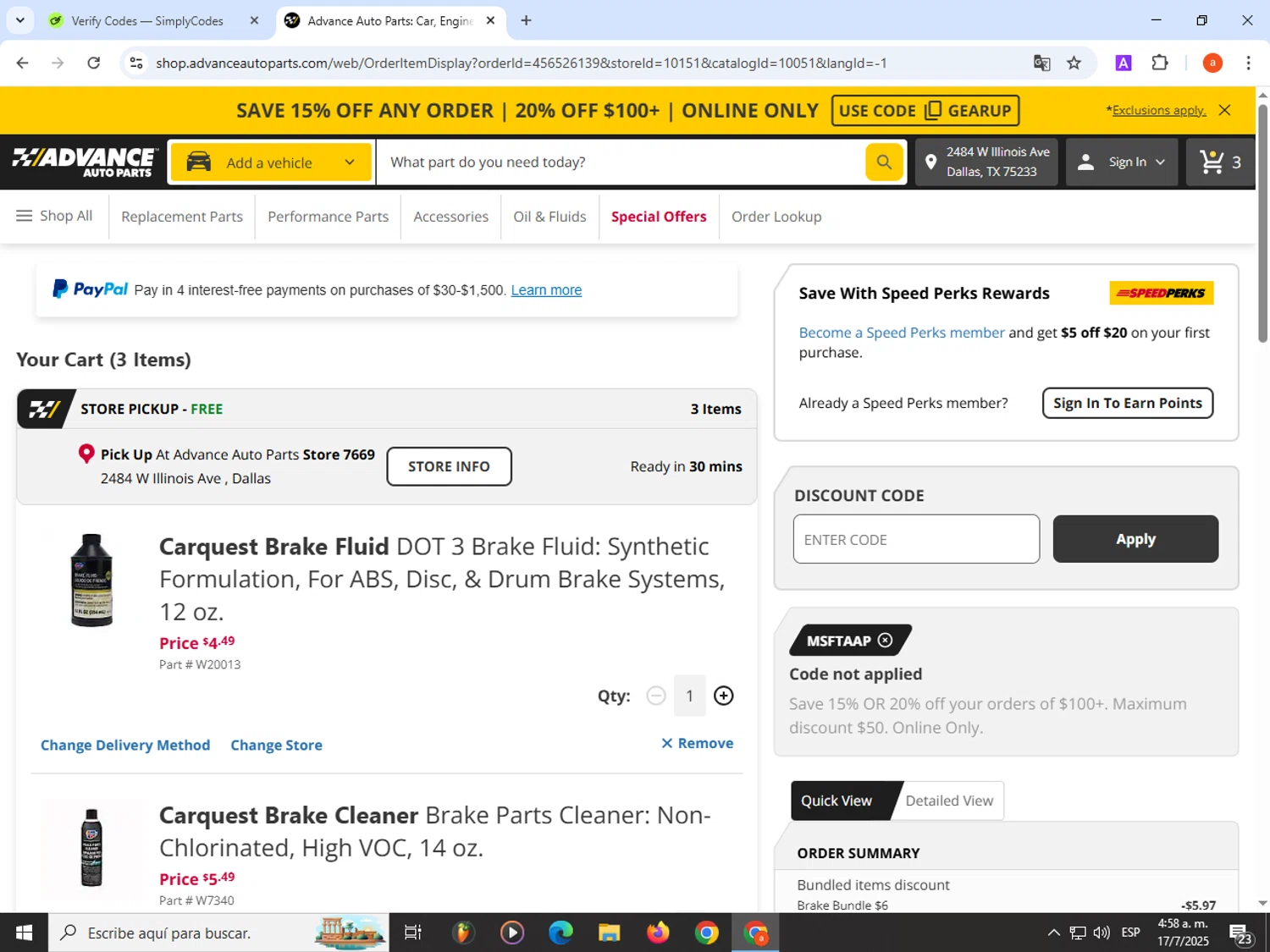Click the volume speaker tray icon

tap(1102, 933)
